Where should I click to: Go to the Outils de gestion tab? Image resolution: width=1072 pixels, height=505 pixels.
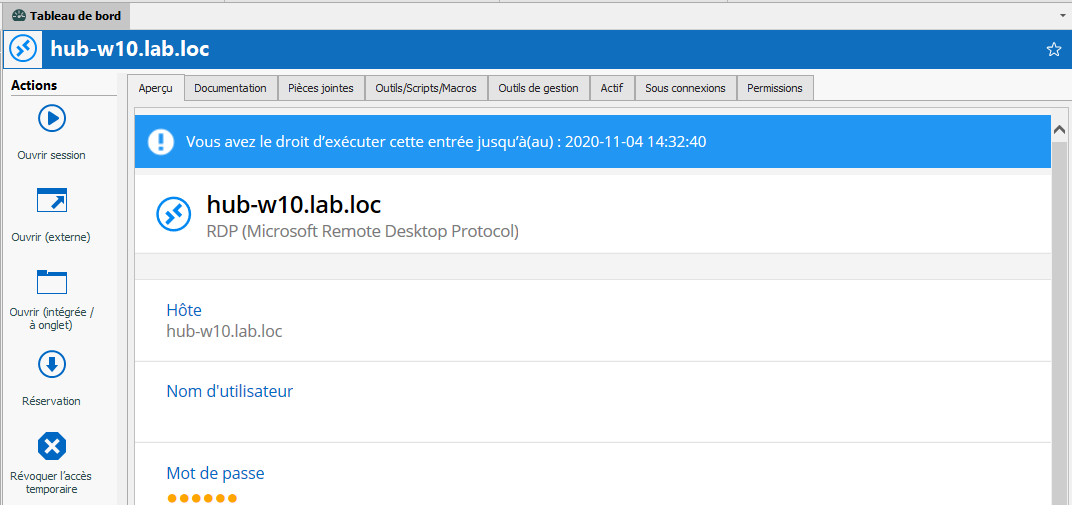(538, 88)
